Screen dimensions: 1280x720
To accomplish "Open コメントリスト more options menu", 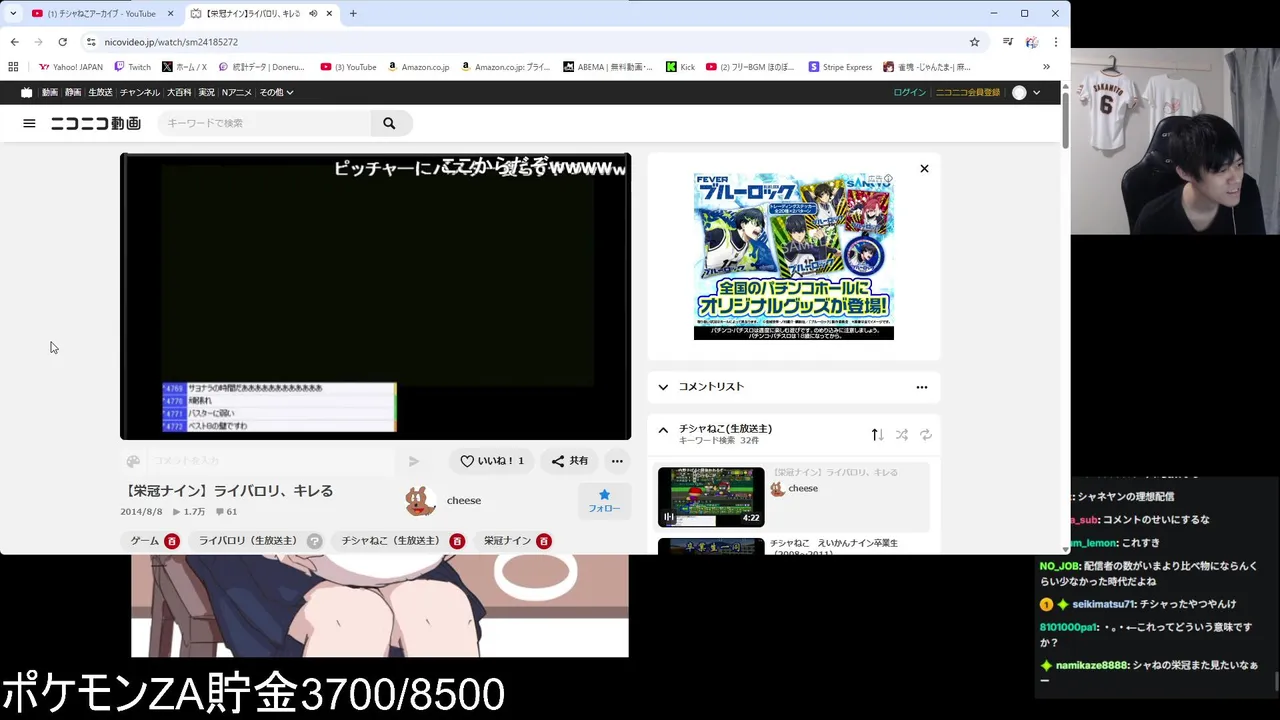I will (x=922, y=387).
